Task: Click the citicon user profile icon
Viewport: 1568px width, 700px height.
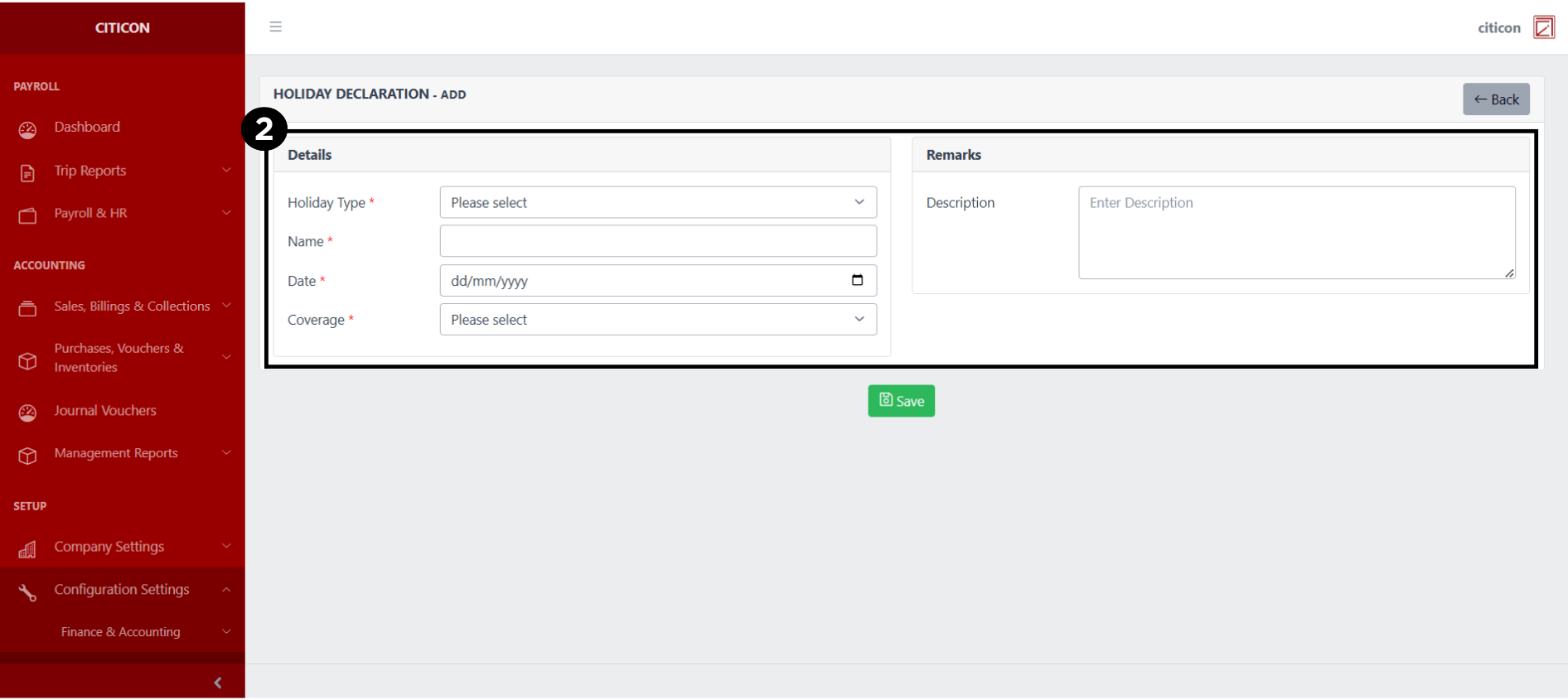Action: click(1543, 27)
